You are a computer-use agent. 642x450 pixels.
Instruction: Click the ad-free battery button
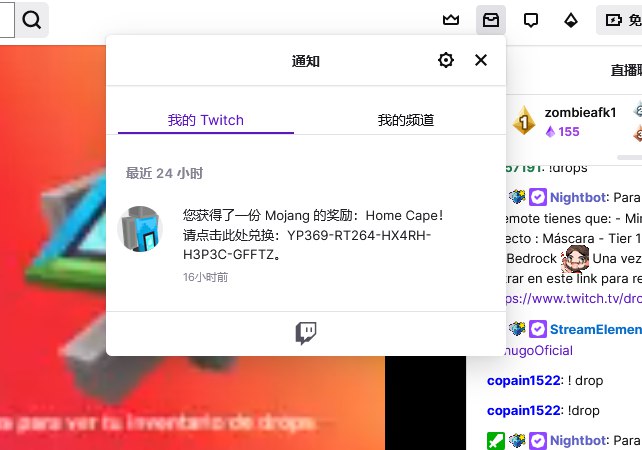619,20
